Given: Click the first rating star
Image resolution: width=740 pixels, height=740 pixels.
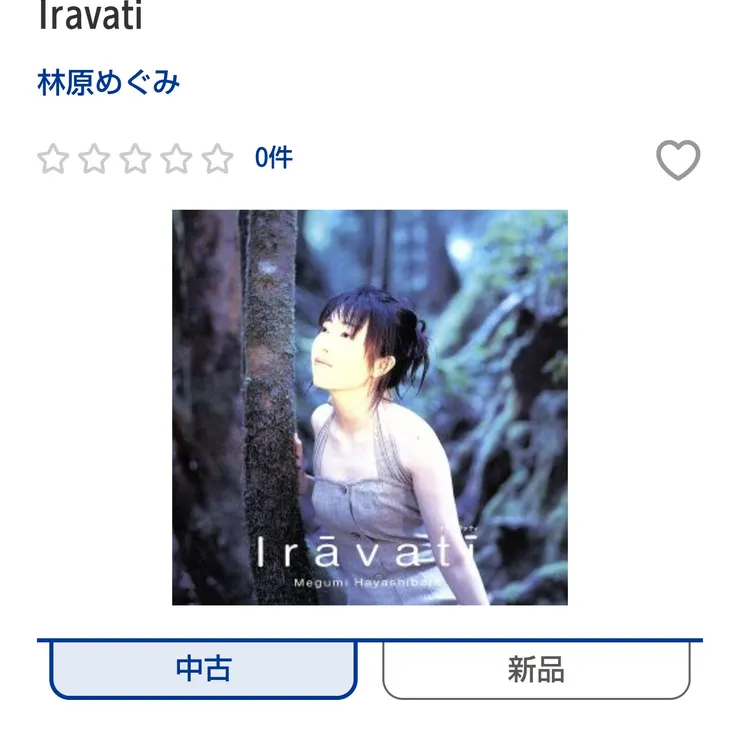Looking at the screenshot, I should (x=53, y=159).
